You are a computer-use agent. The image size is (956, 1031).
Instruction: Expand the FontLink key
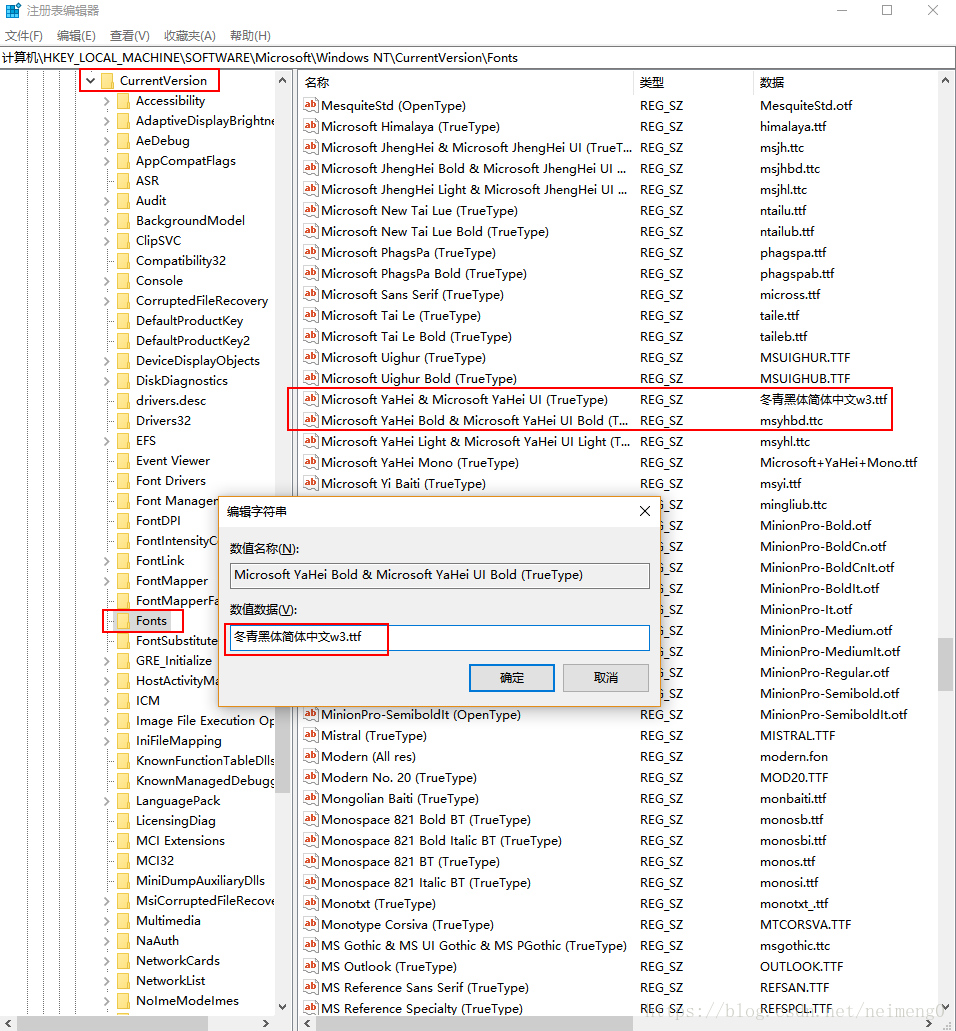tap(107, 561)
